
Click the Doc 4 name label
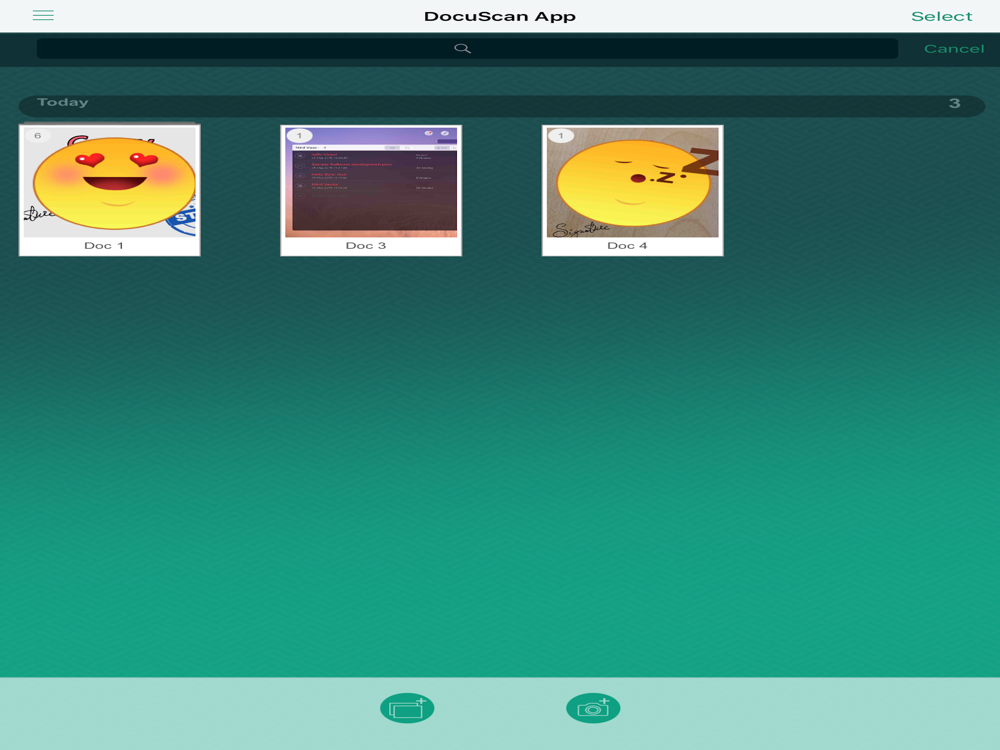pyautogui.click(x=627, y=246)
